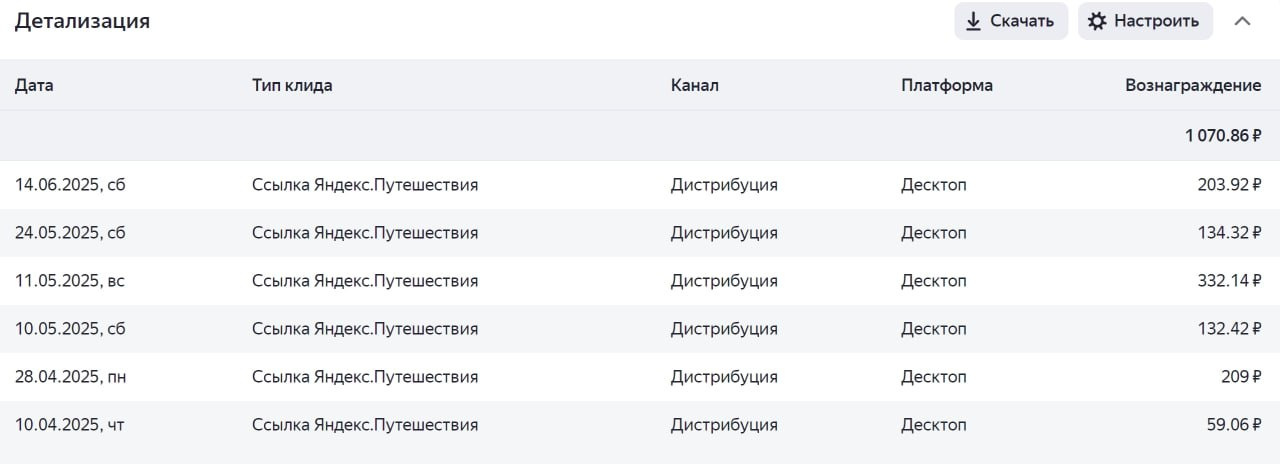Select the 11.05.2025, вс row
Screen dimensions: 1280x464
(70, 281)
